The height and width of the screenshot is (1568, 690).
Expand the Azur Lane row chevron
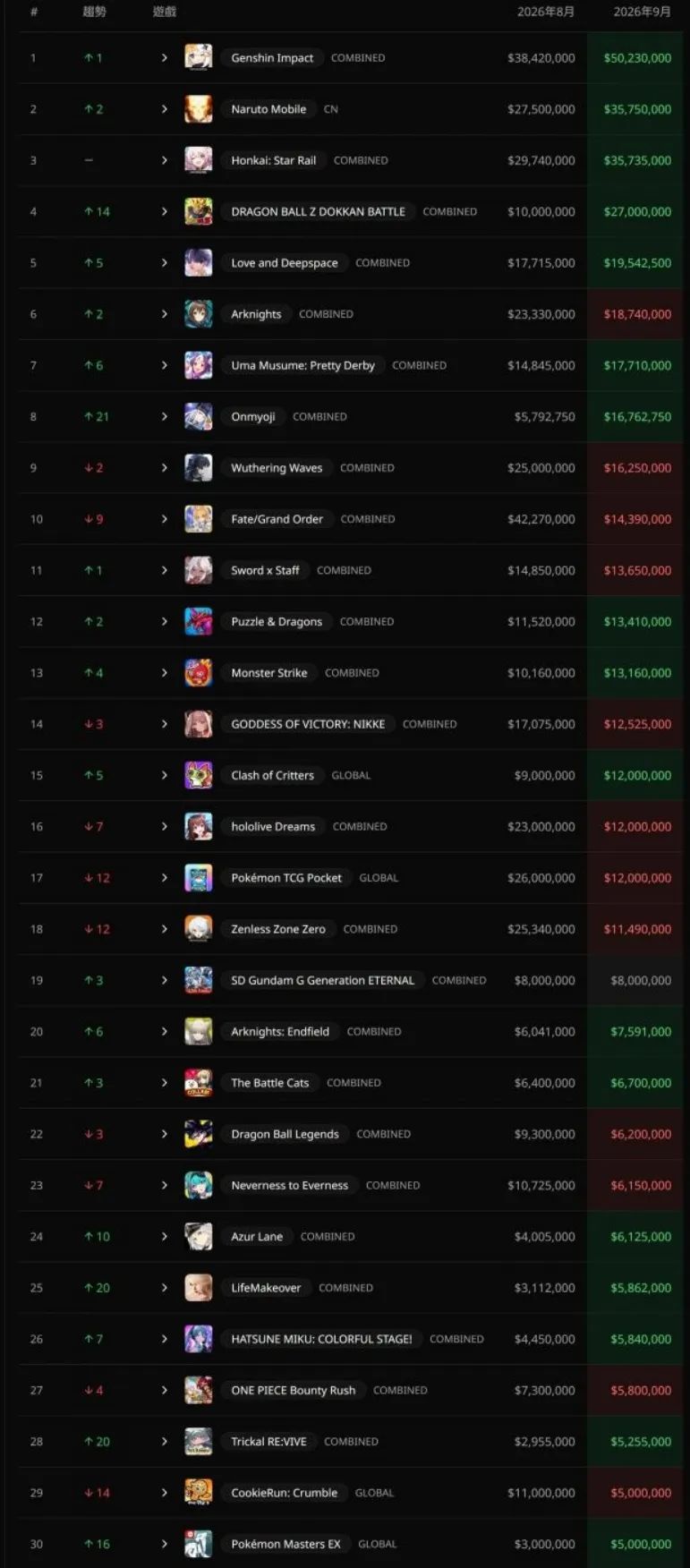tap(165, 1237)
